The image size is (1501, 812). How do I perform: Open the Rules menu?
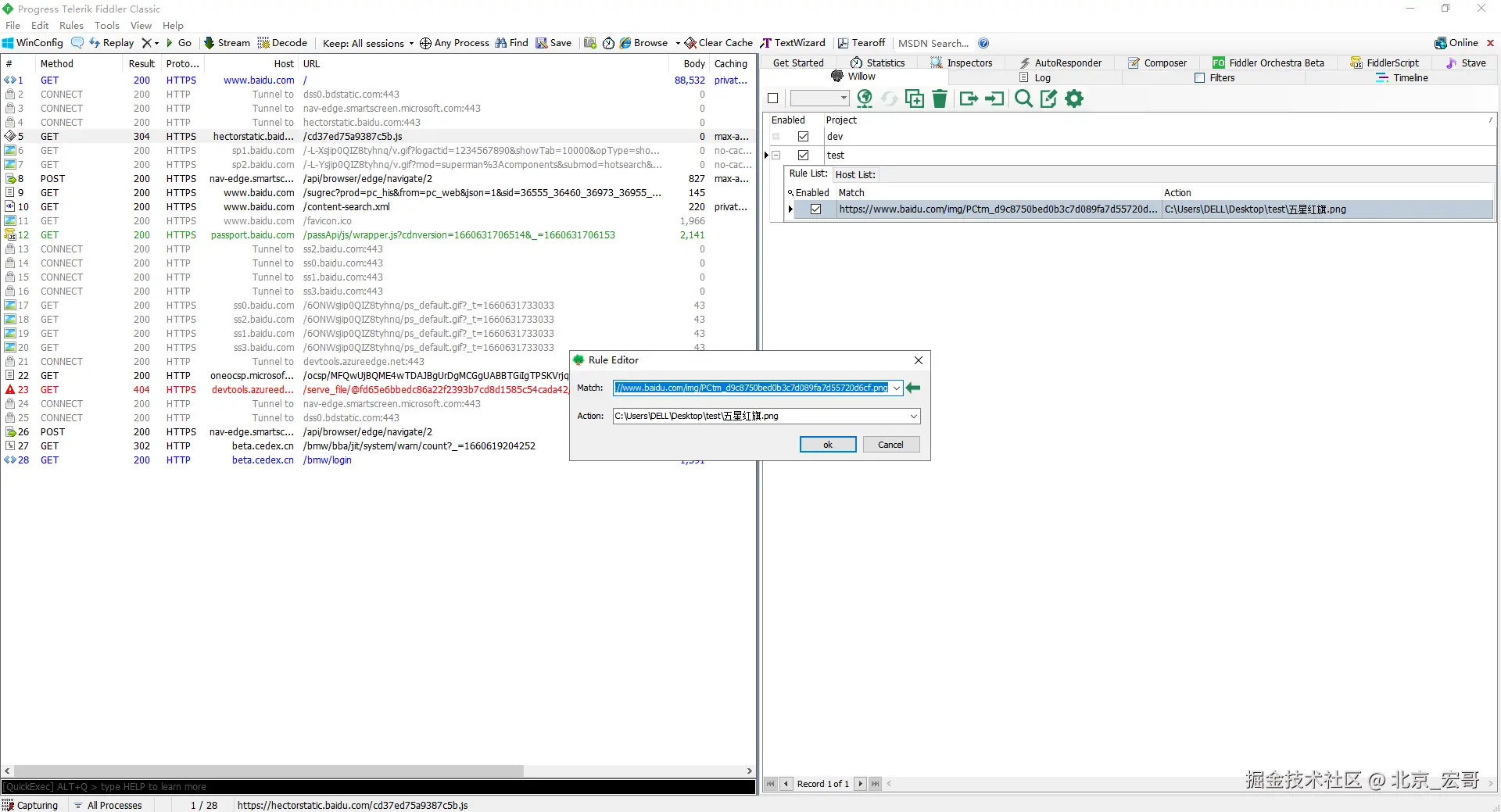[x=71, y=25]
